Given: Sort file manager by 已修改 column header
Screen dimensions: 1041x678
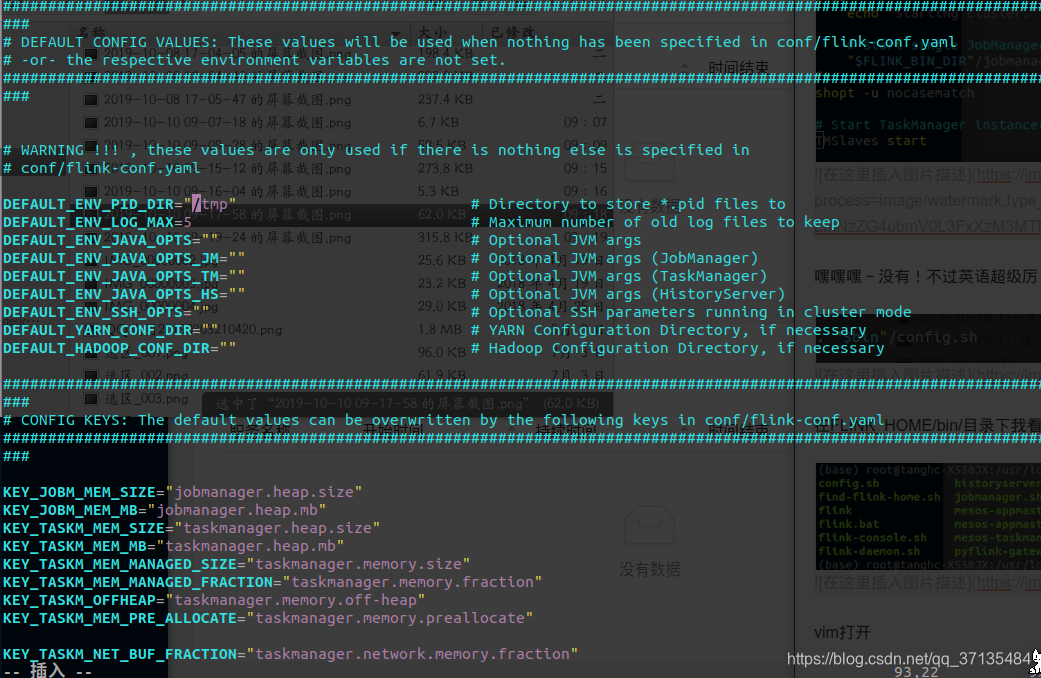Looking at the screenshot, I should click(512, 33).
